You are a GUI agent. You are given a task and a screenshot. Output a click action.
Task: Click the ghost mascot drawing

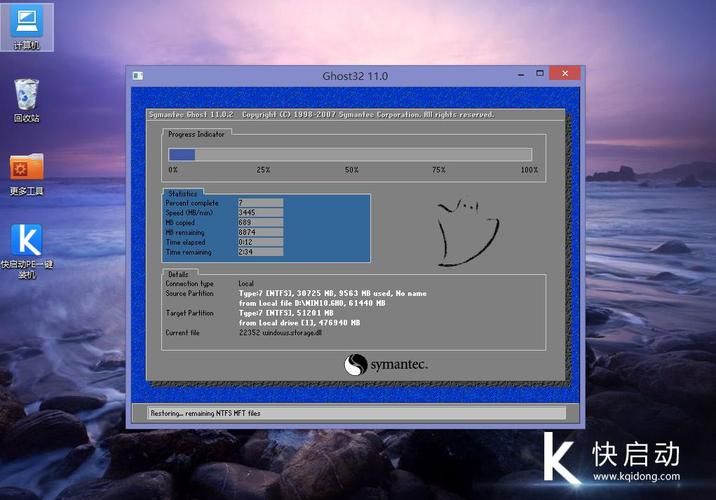click(x=463, y=231)
